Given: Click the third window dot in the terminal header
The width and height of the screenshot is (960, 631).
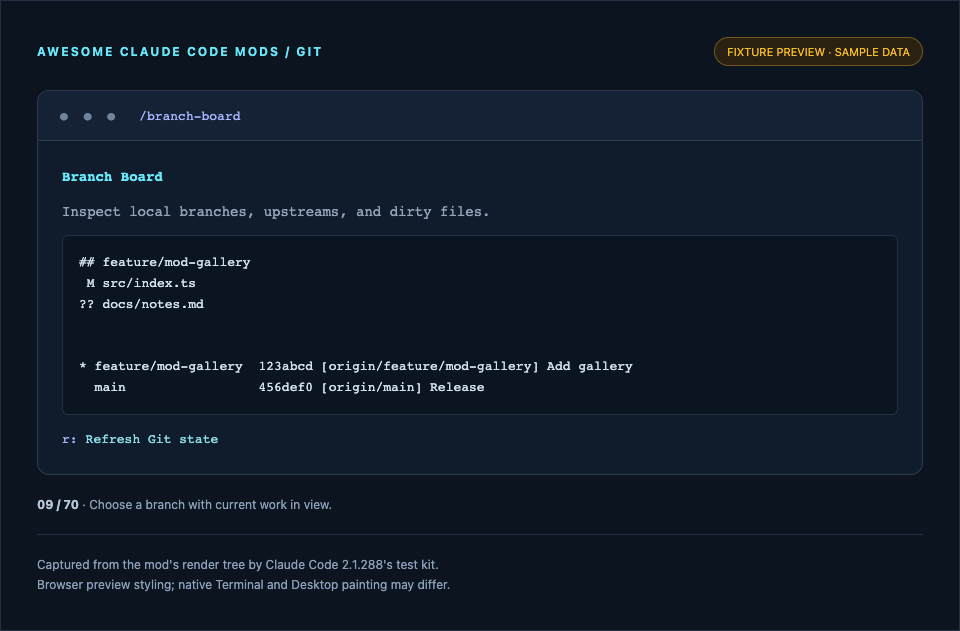Looking at the screenshot, I should 111,116.
